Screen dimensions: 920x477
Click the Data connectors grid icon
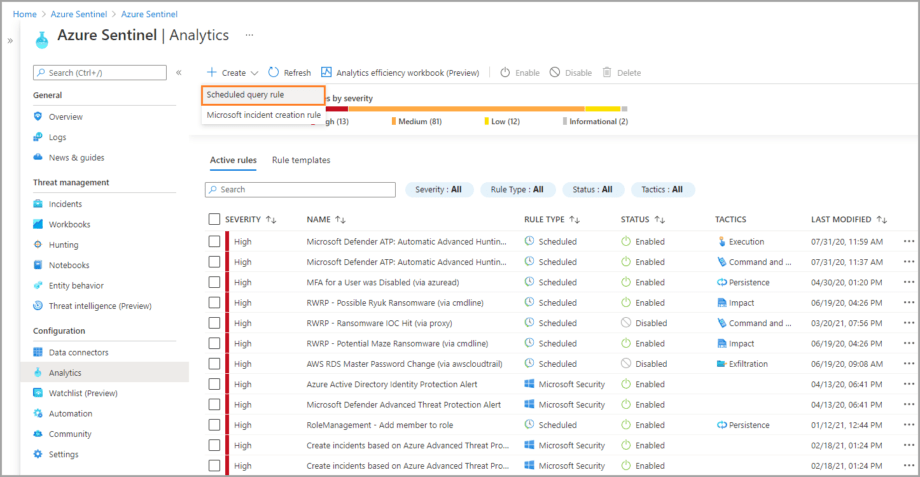point(38,352)
